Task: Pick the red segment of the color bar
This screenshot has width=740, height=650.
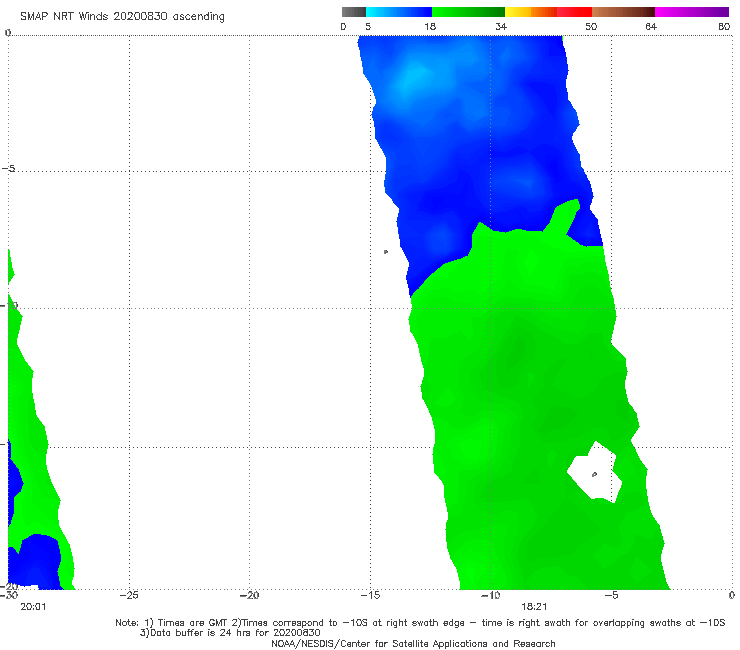Action: pyautogui.click(x=574, y=12)
